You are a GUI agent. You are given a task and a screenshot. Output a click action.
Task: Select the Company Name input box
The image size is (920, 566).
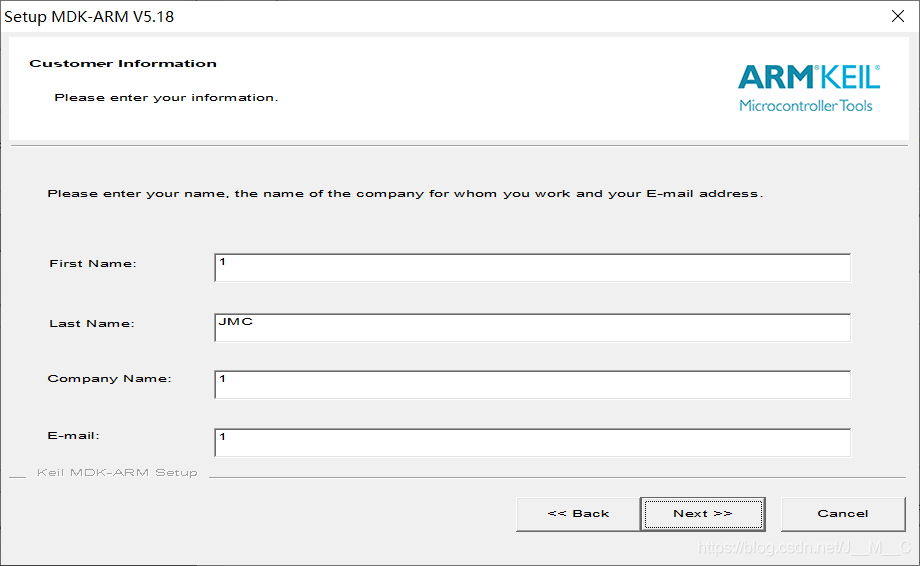533,384
